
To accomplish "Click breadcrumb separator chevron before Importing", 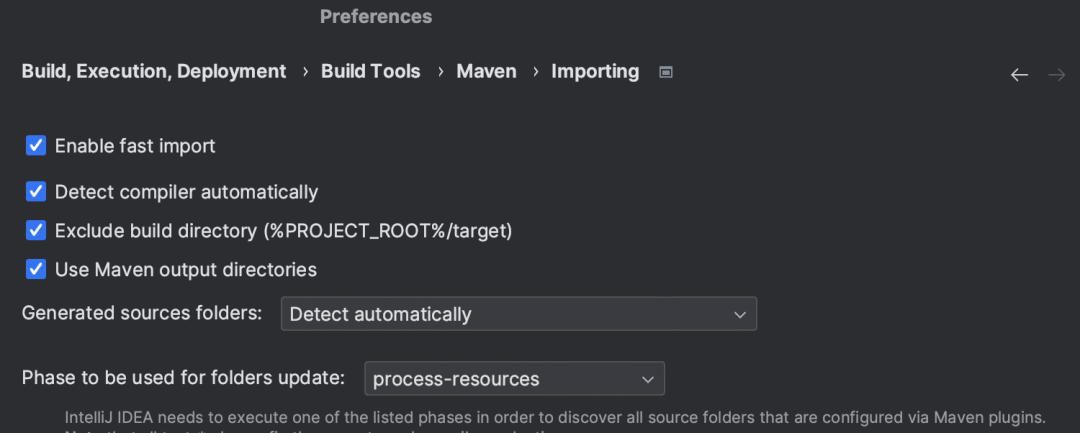I will tap(534, 72).
